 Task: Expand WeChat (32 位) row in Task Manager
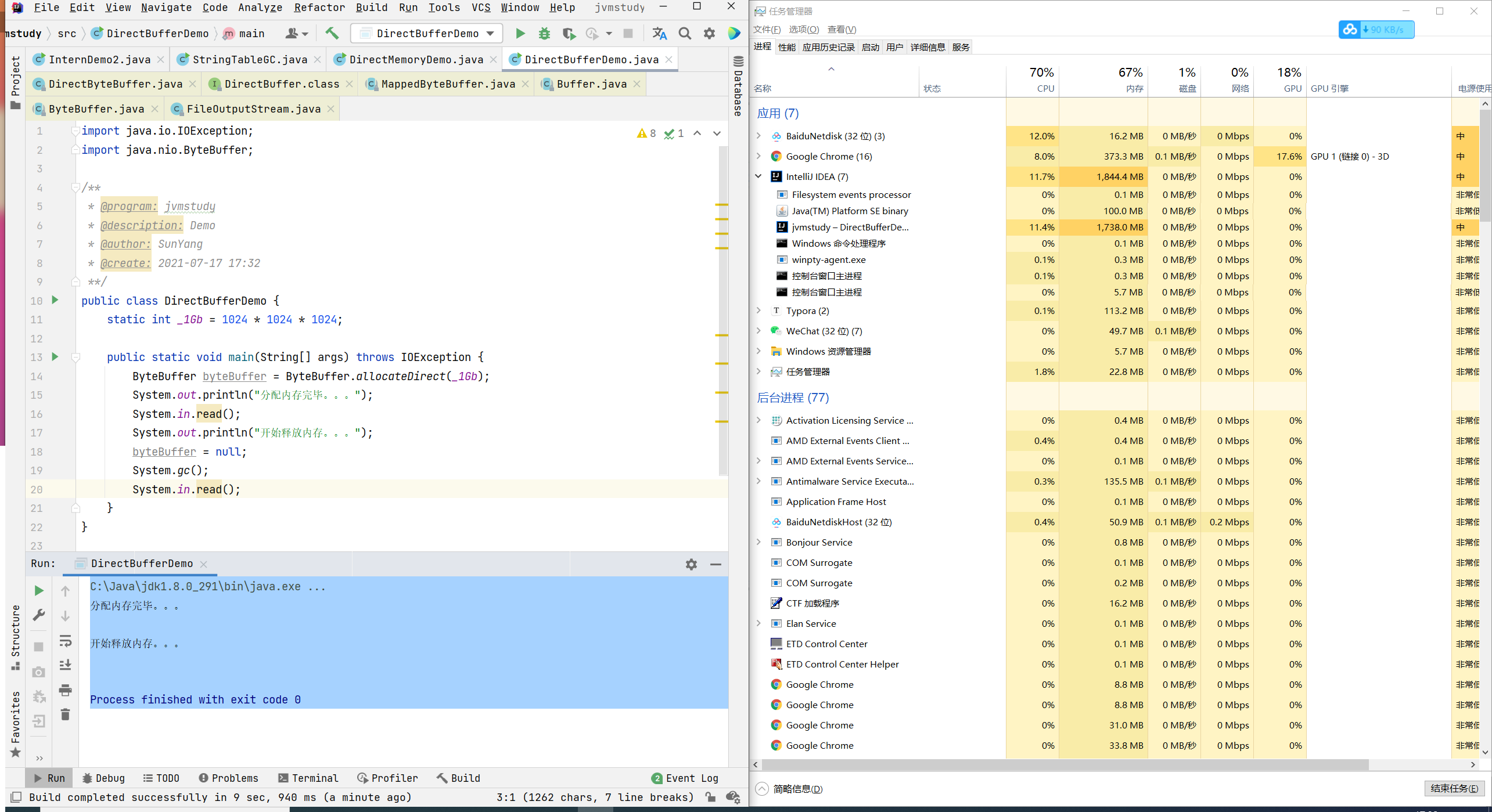tap(758, 331)
